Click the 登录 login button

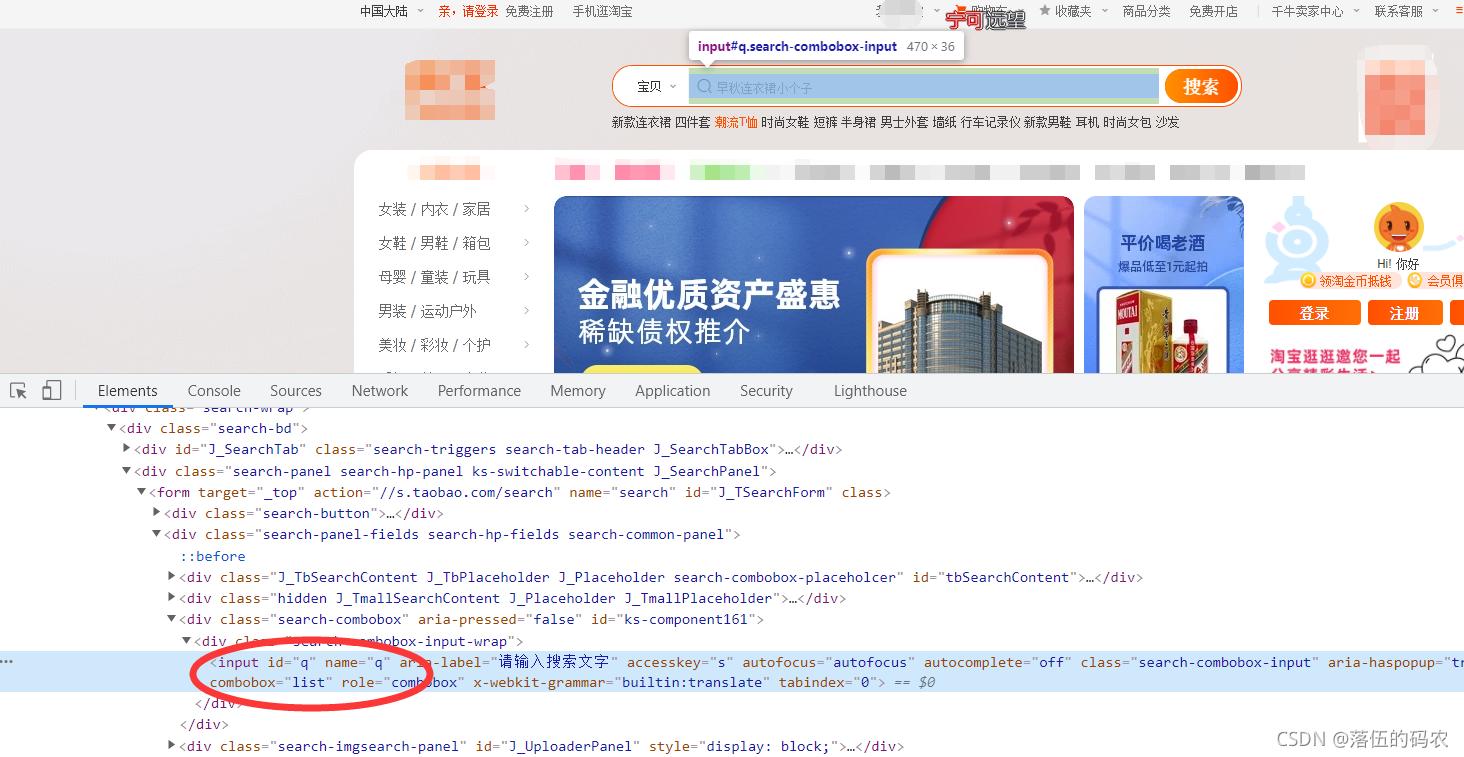tap(1314, 312)
